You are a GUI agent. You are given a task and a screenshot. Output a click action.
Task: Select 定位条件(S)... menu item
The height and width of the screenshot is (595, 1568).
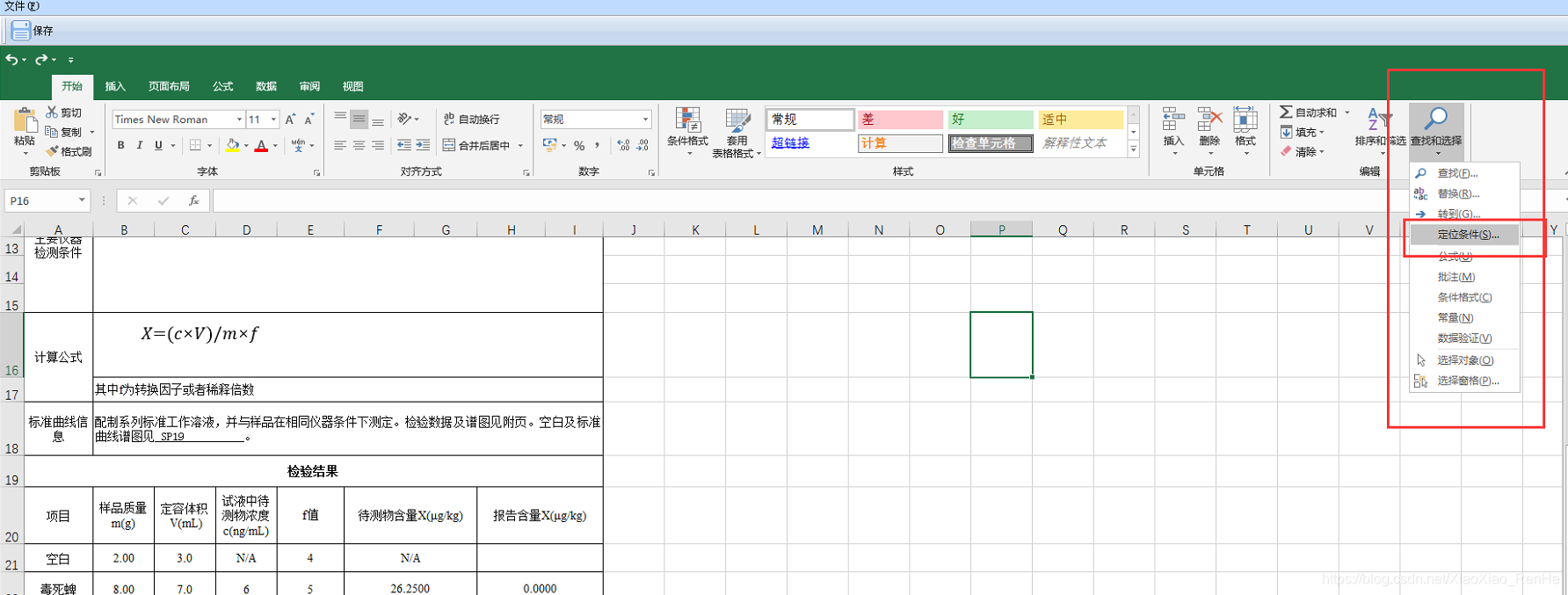click(x=1465, y=235)
